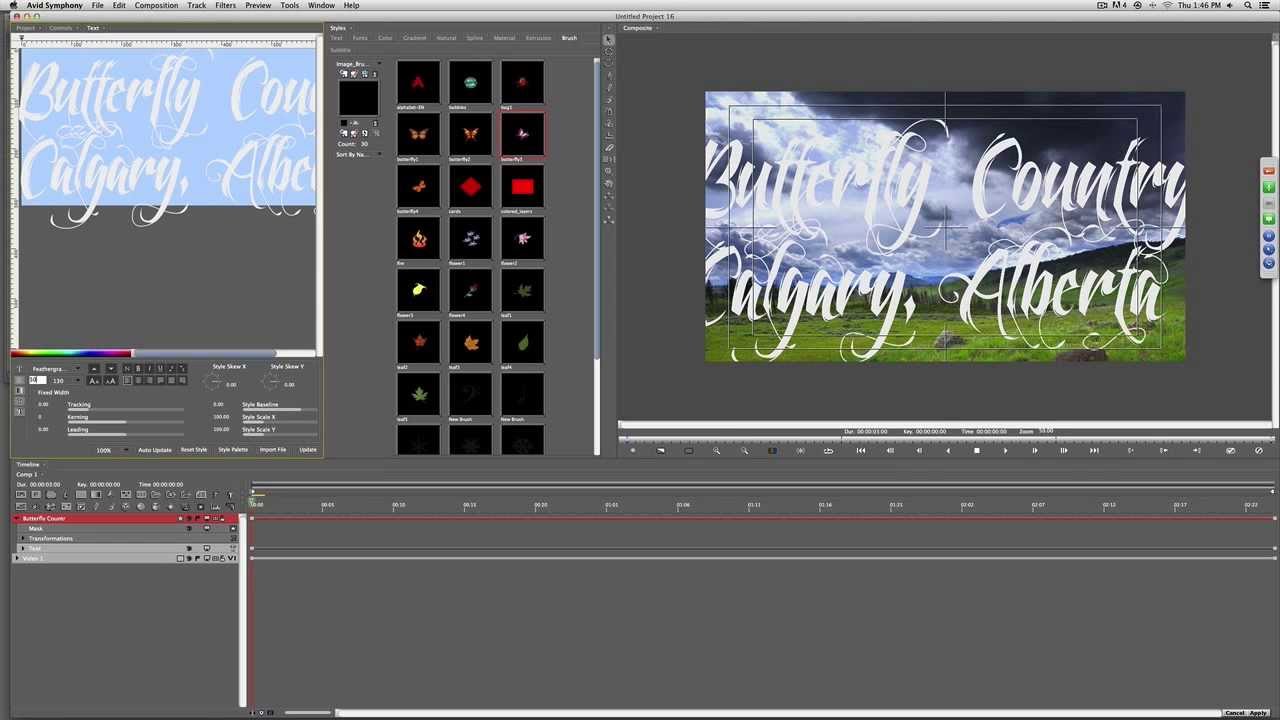Click the loop playback icon

828,451
